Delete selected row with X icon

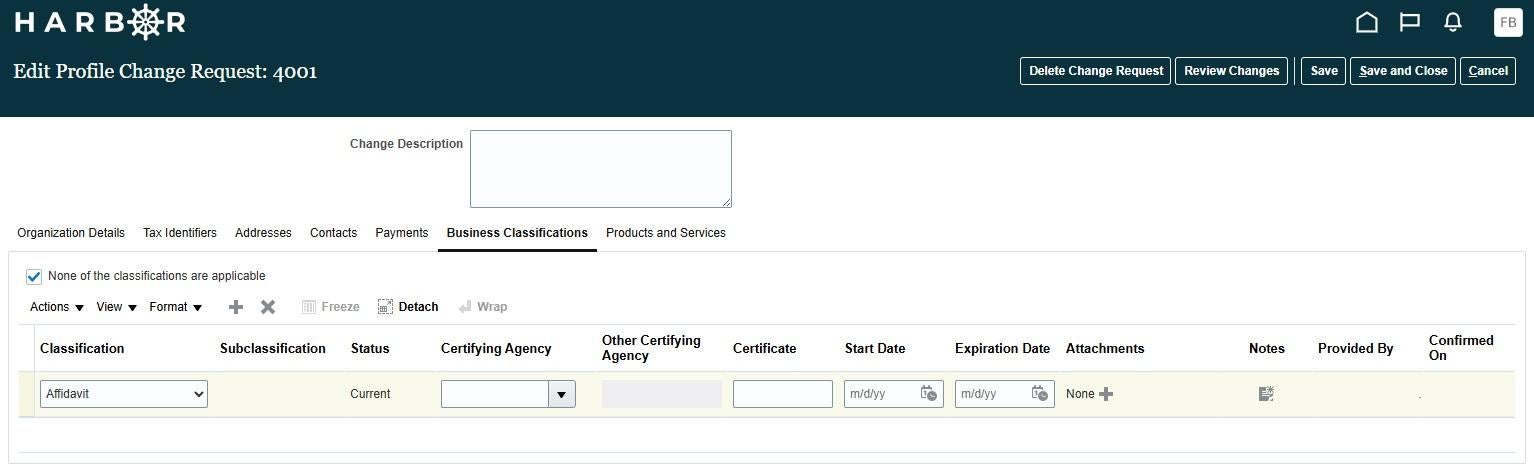[x=268, y=307]
